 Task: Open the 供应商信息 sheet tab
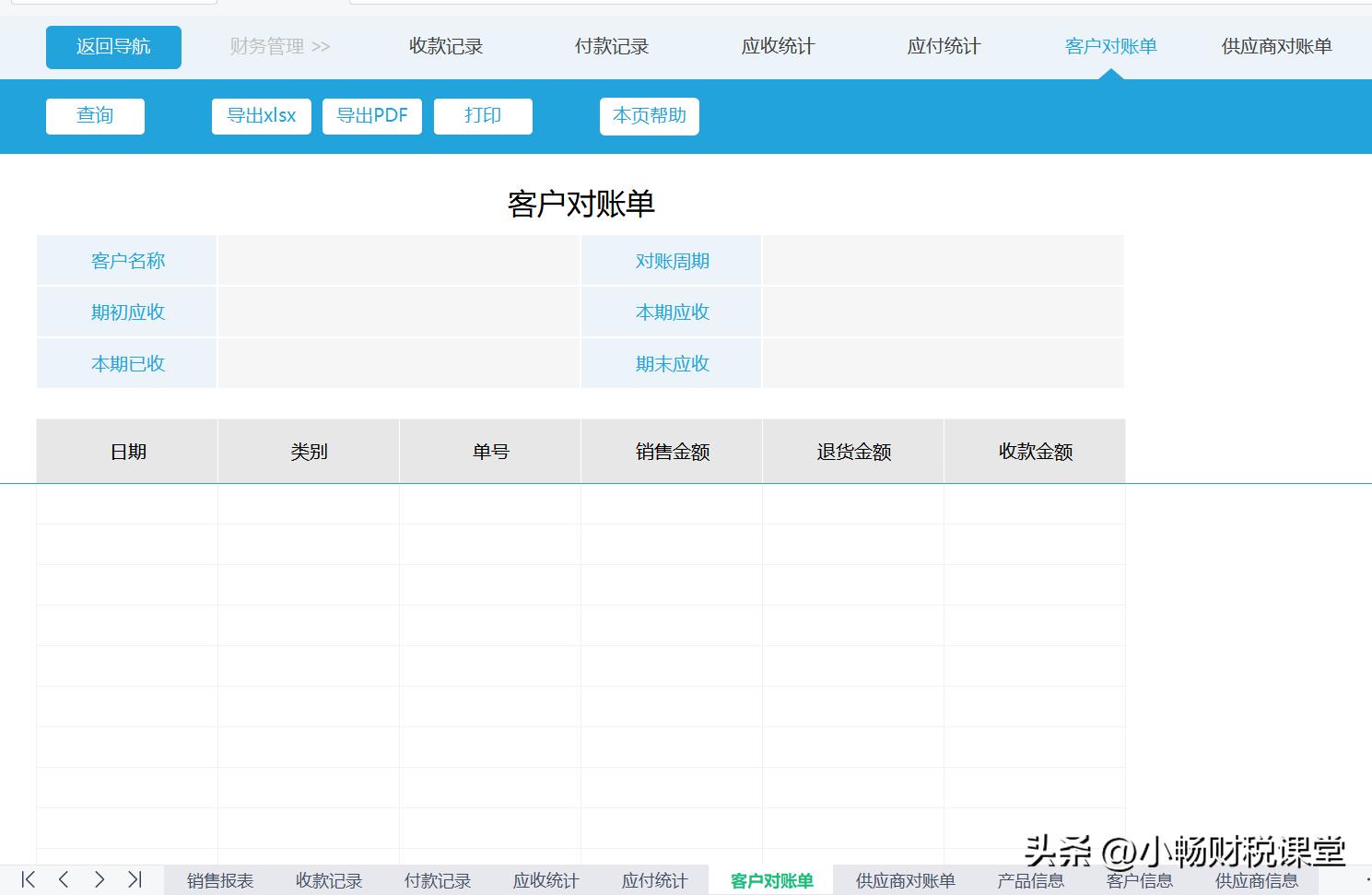[1256, 878]
